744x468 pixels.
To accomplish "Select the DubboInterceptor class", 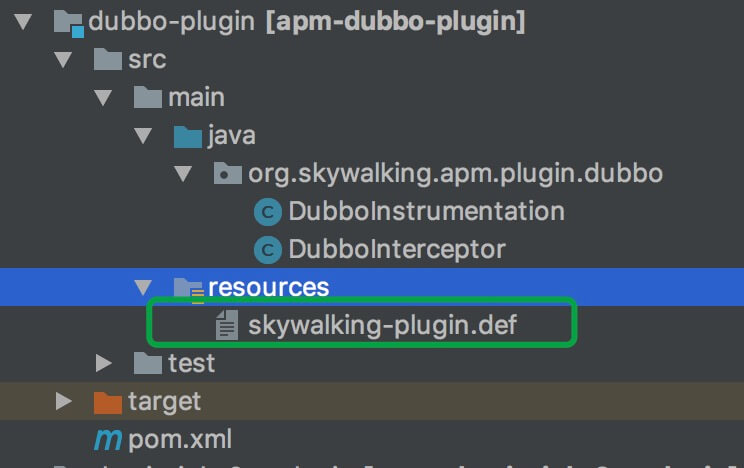I will [x=397, y=250].
